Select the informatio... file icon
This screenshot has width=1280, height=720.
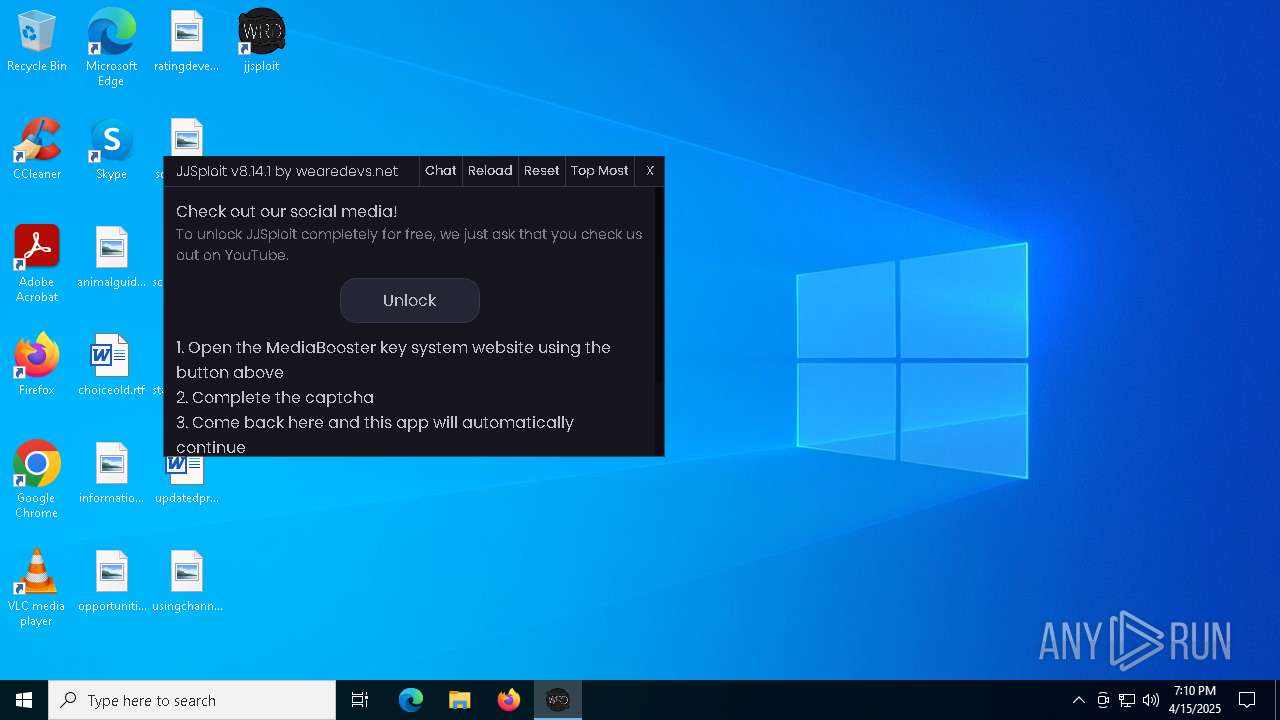tap(111, 474)
